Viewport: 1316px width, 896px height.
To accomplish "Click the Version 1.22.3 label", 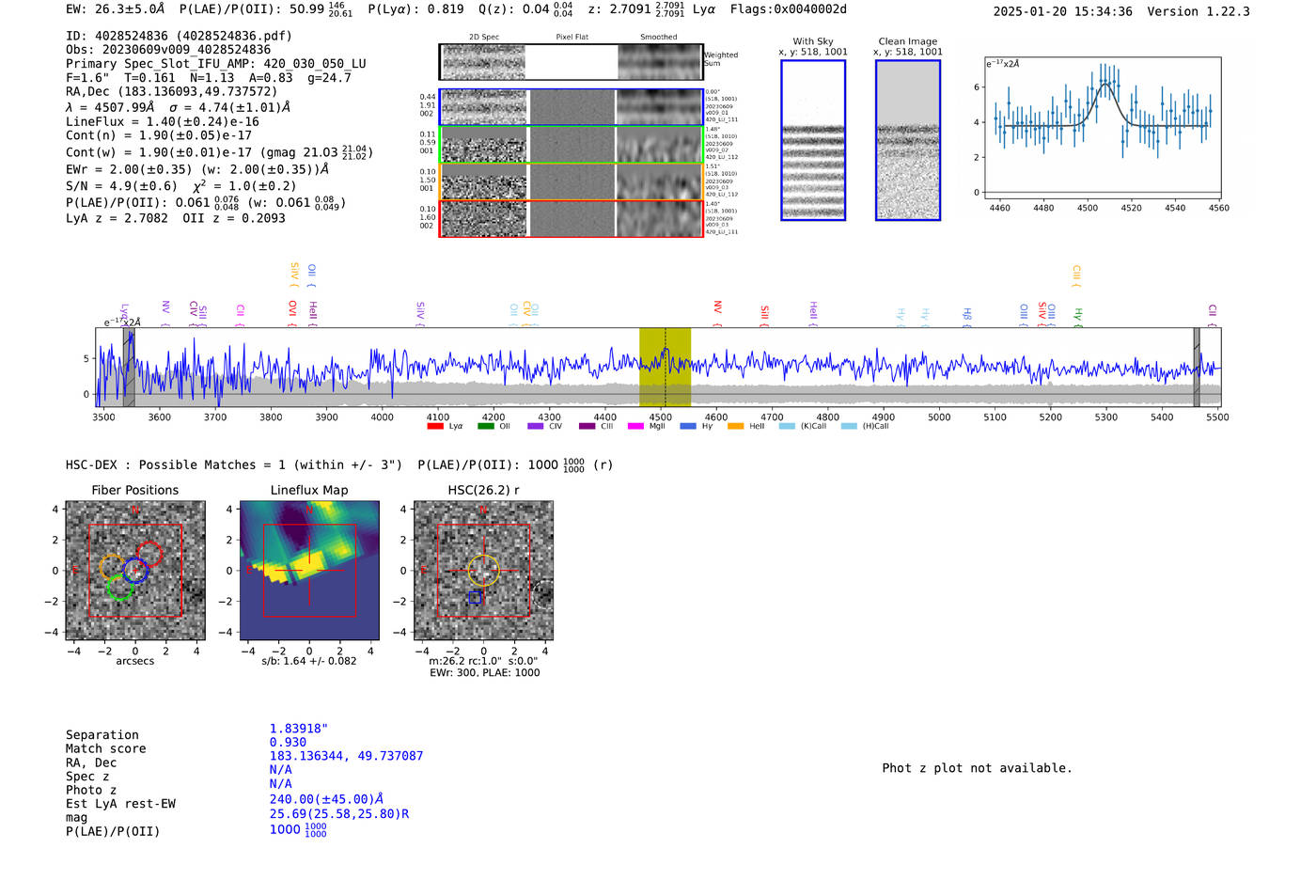I will 1198,11.
